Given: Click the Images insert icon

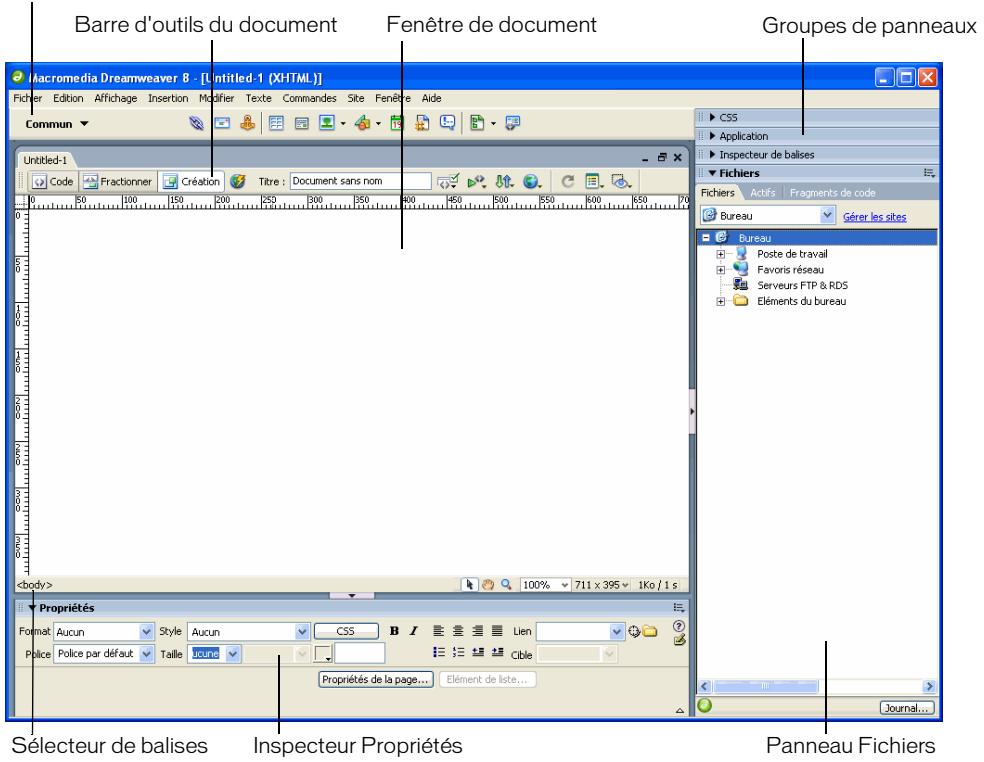Looking at the screenshot, I should coord(327,122).
